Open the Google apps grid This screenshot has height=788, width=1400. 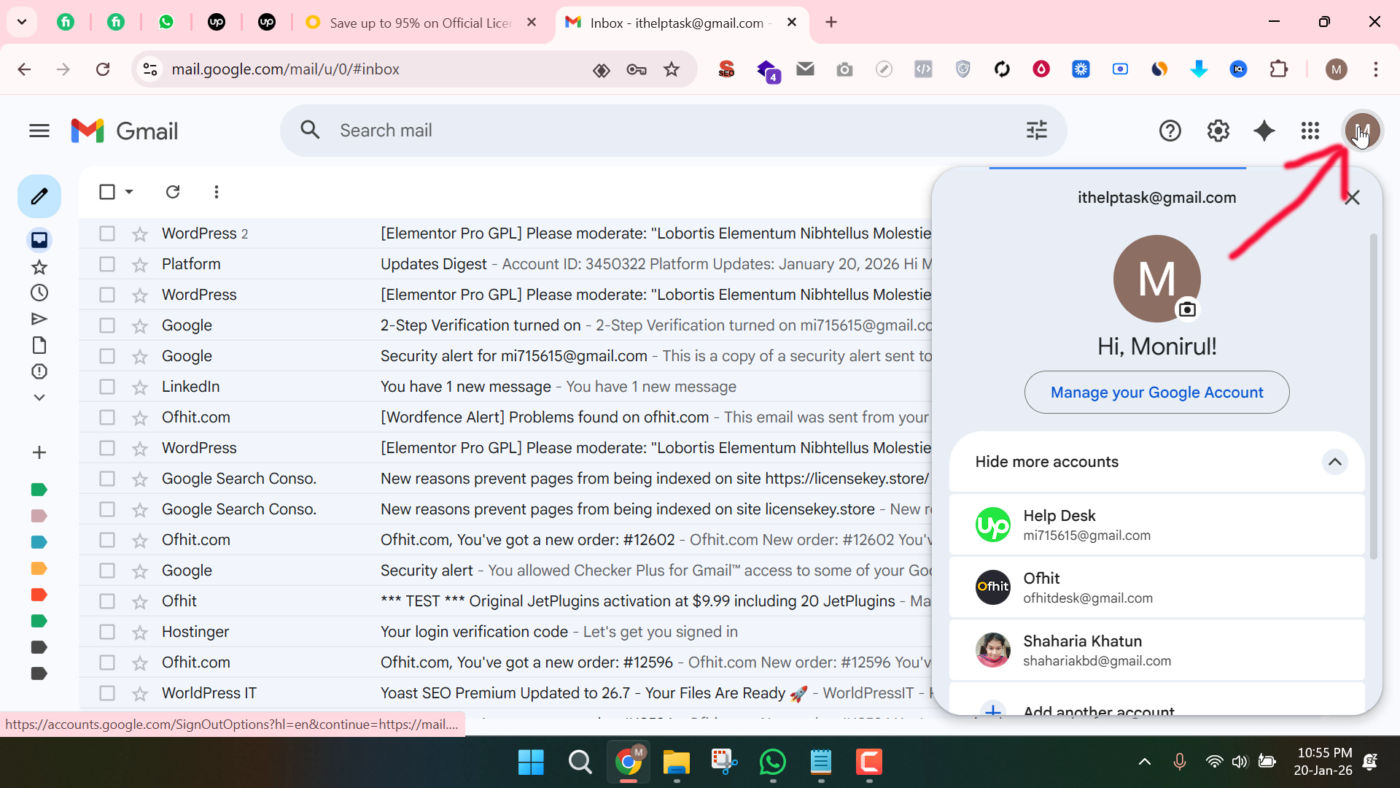[x=1309, y=130]
